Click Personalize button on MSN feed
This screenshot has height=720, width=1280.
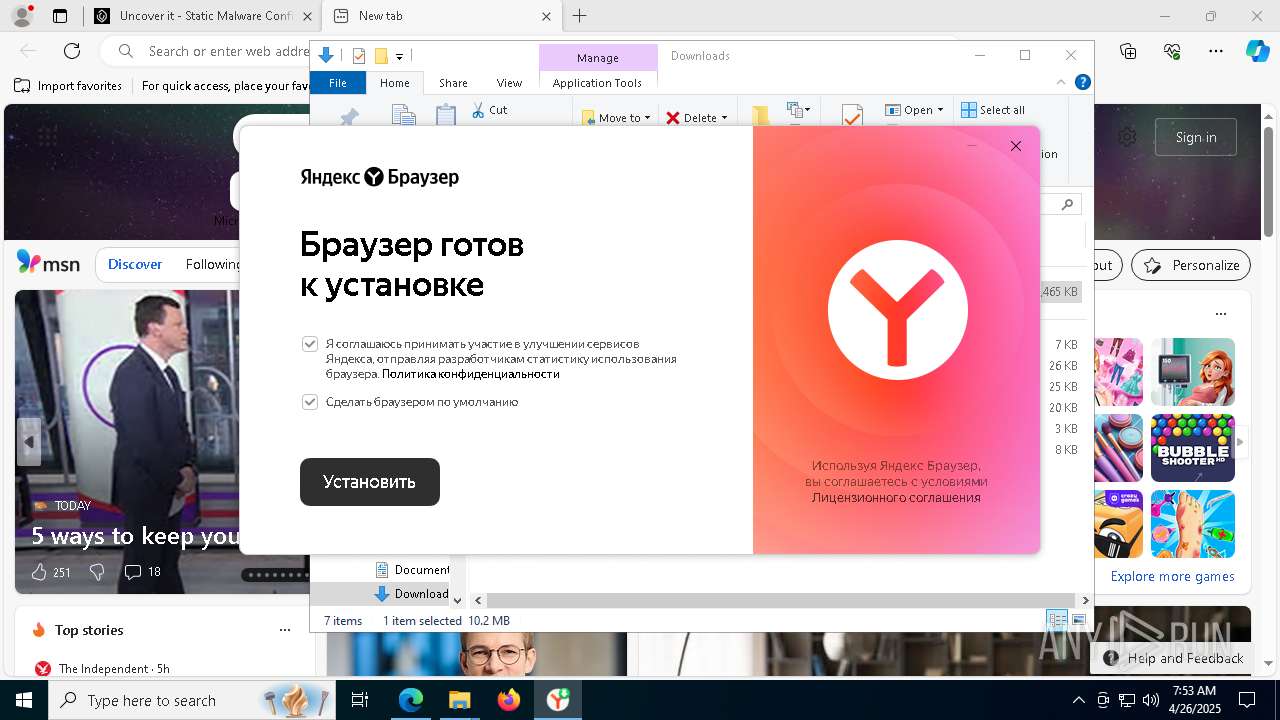point(1191,265)
